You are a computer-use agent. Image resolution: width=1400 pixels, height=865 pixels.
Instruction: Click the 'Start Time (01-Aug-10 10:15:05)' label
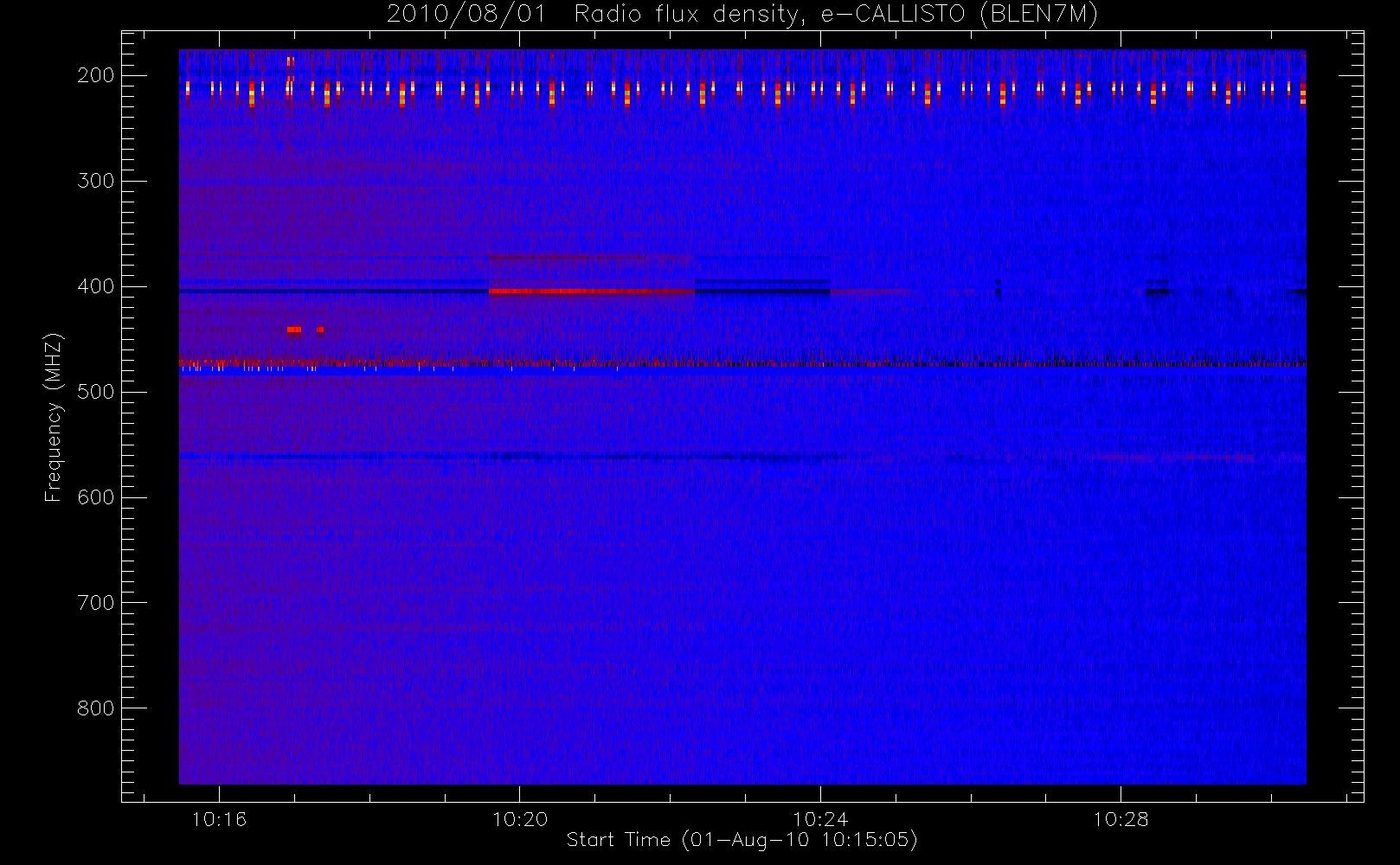point(742,840)
